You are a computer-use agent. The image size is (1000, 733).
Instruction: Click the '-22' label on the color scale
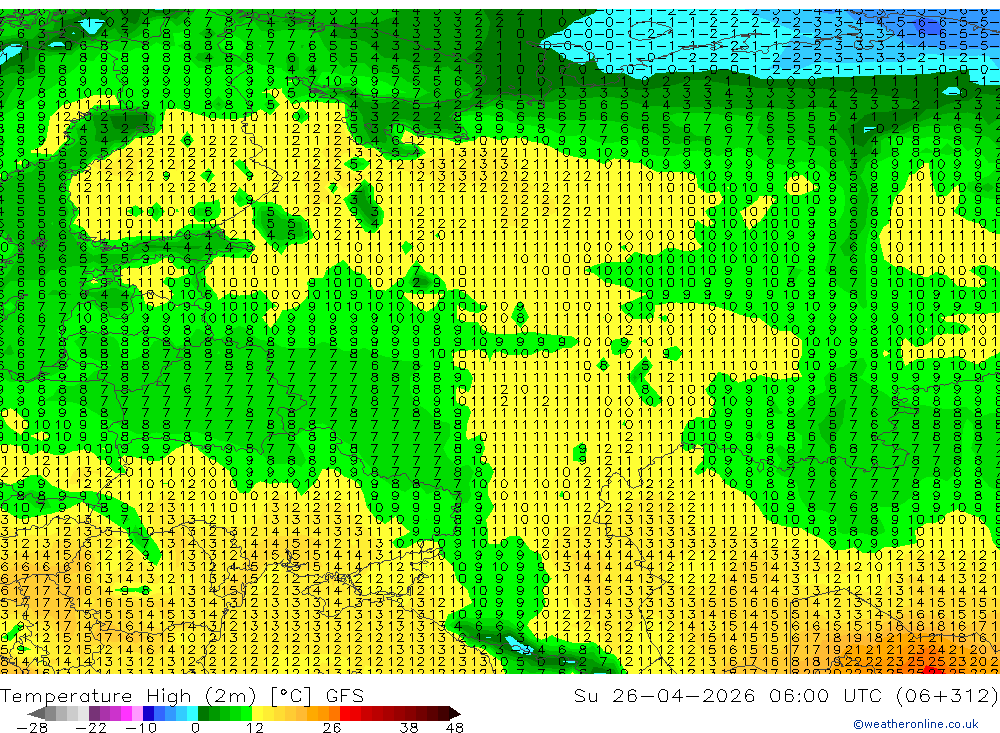coord(91,728)
